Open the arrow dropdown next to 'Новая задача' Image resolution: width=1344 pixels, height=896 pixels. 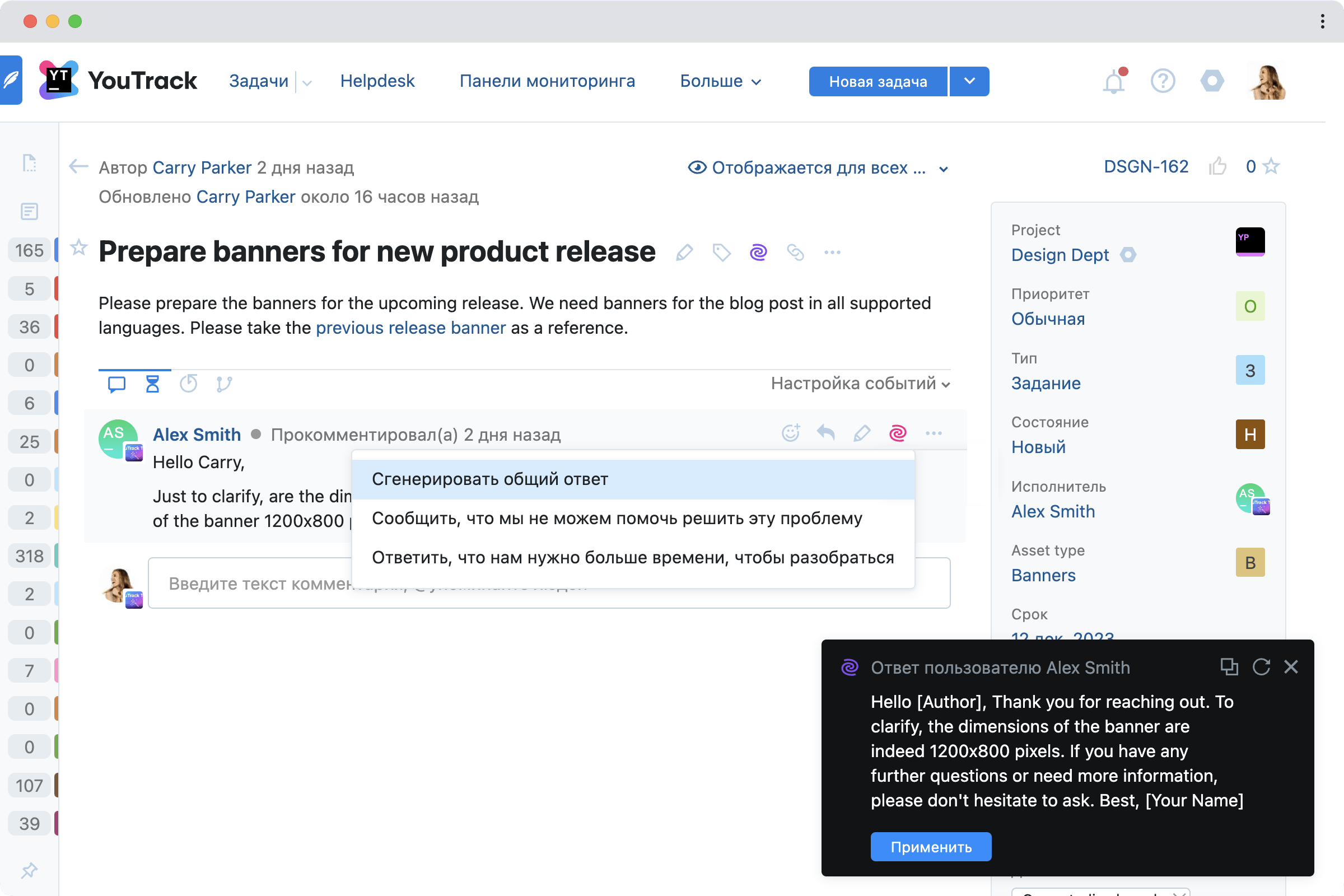(x=970, y=81)
